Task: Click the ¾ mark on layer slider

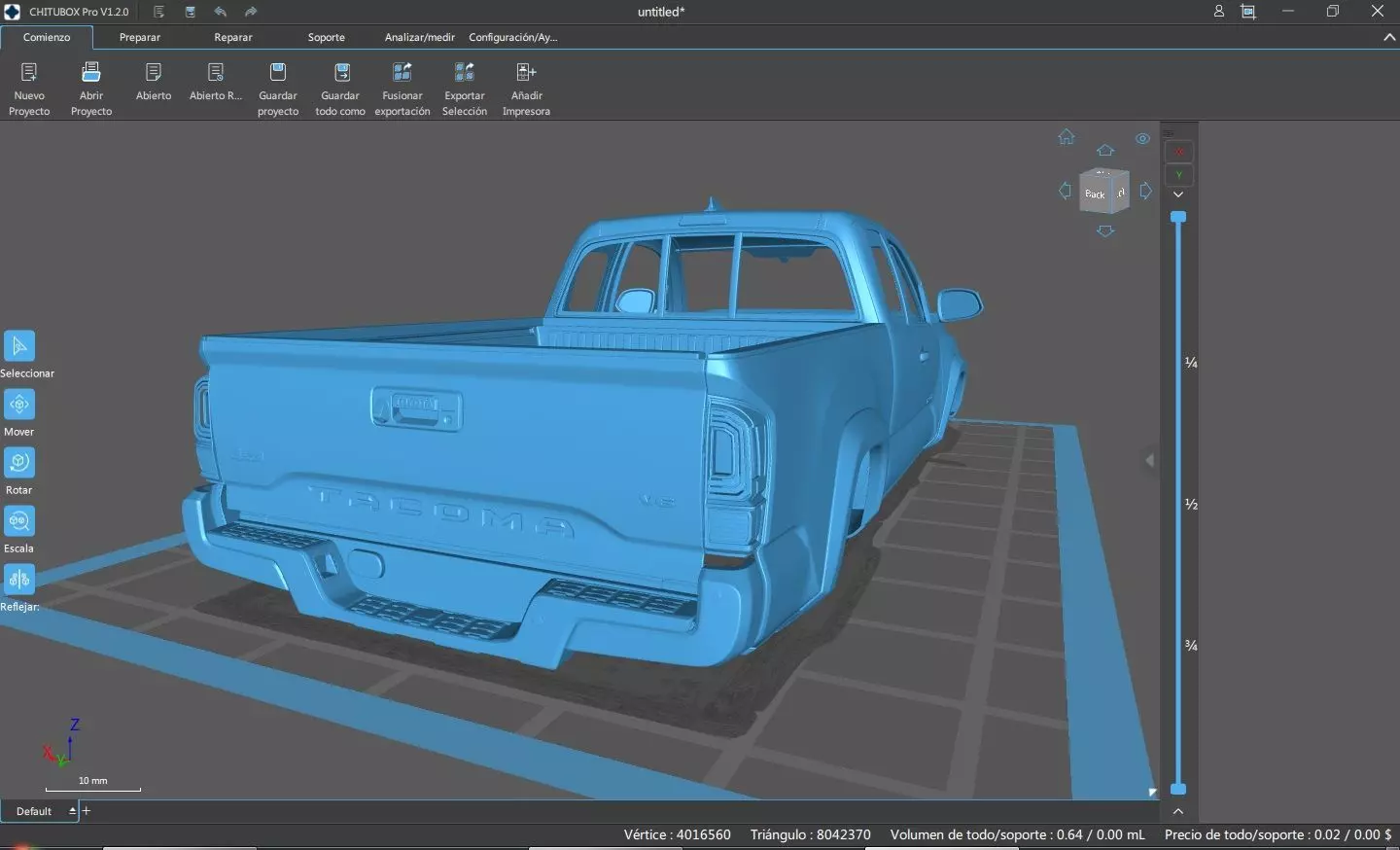Action: [x=1191, y=645]
